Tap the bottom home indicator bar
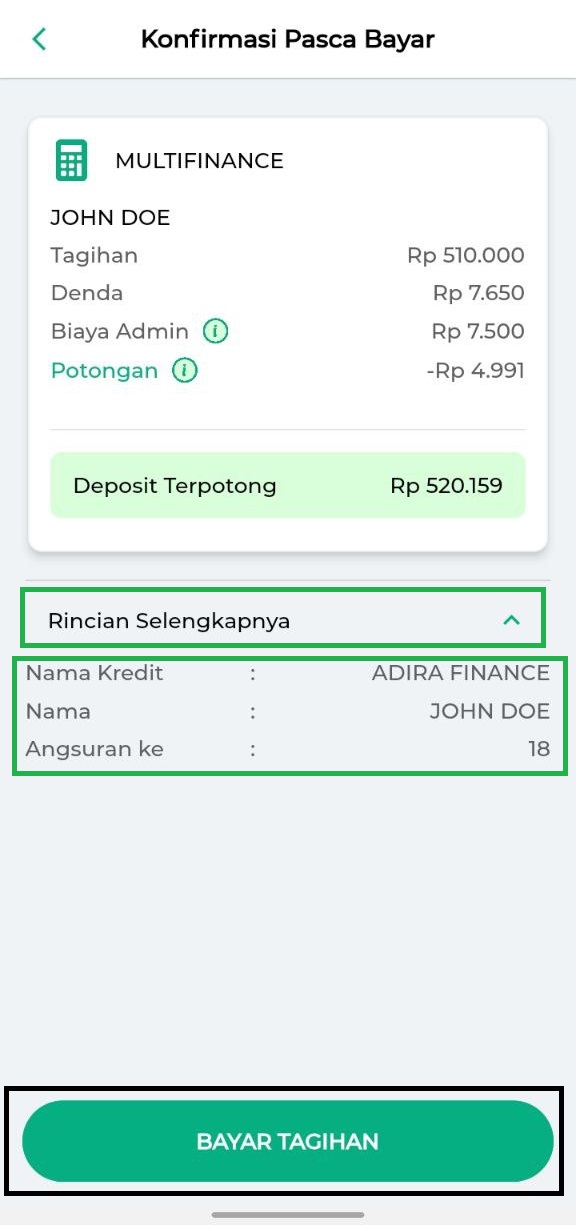Screen dimensions: 576x1225 pyautogui.click(x=288, y=1215)
